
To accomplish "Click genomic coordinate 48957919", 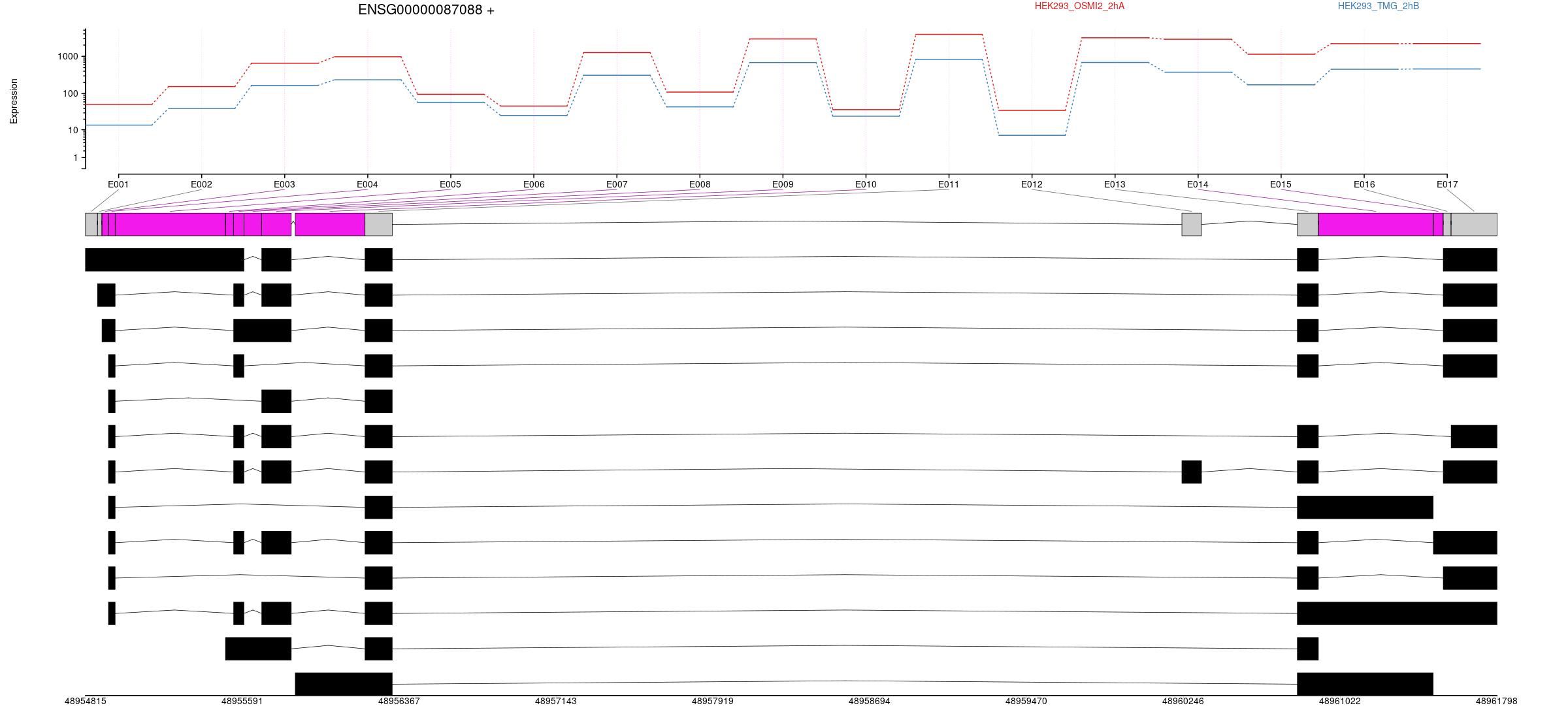I will pyautogui.click(x=712, y=701).
